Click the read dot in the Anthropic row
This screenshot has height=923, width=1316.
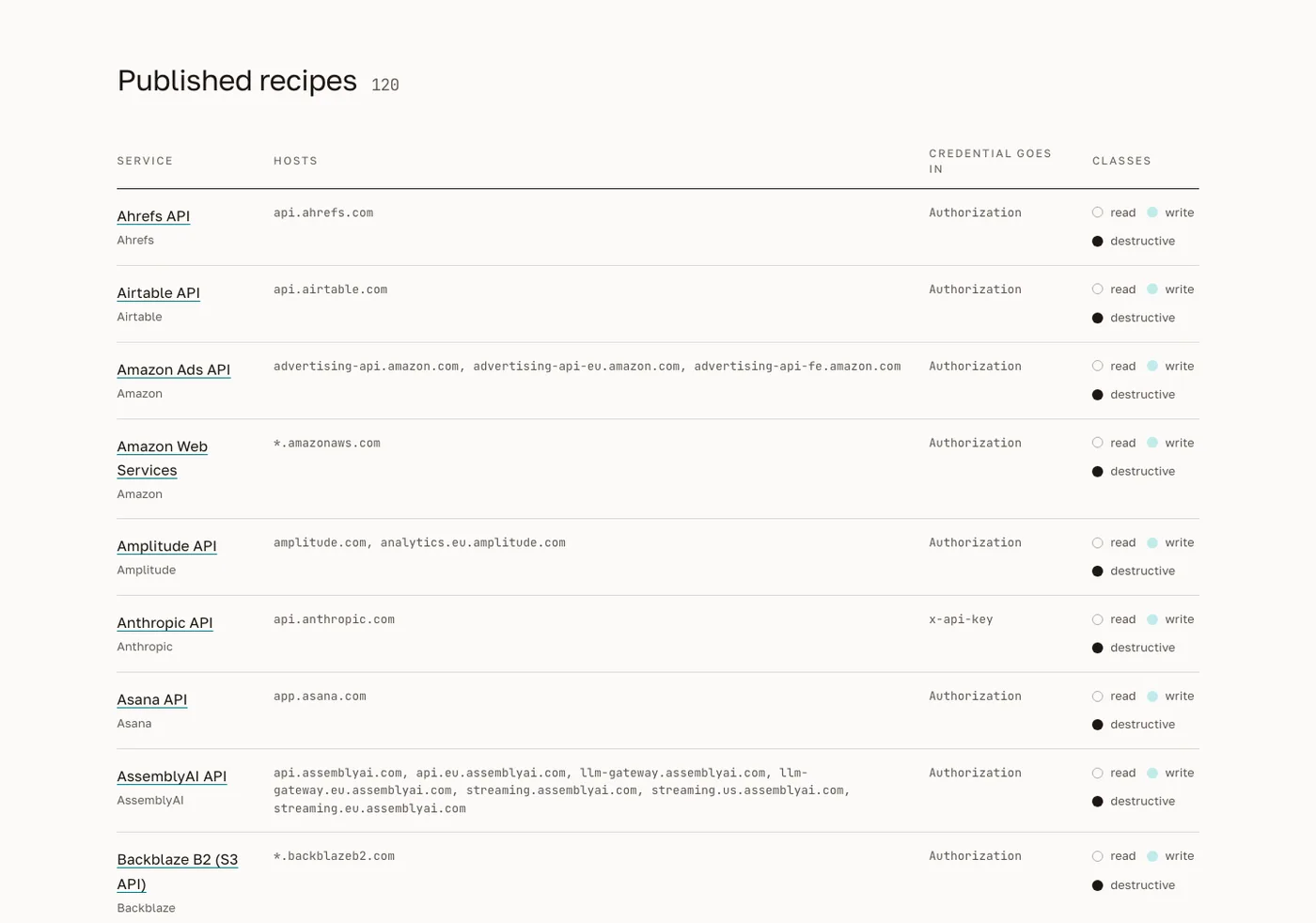1097,619
